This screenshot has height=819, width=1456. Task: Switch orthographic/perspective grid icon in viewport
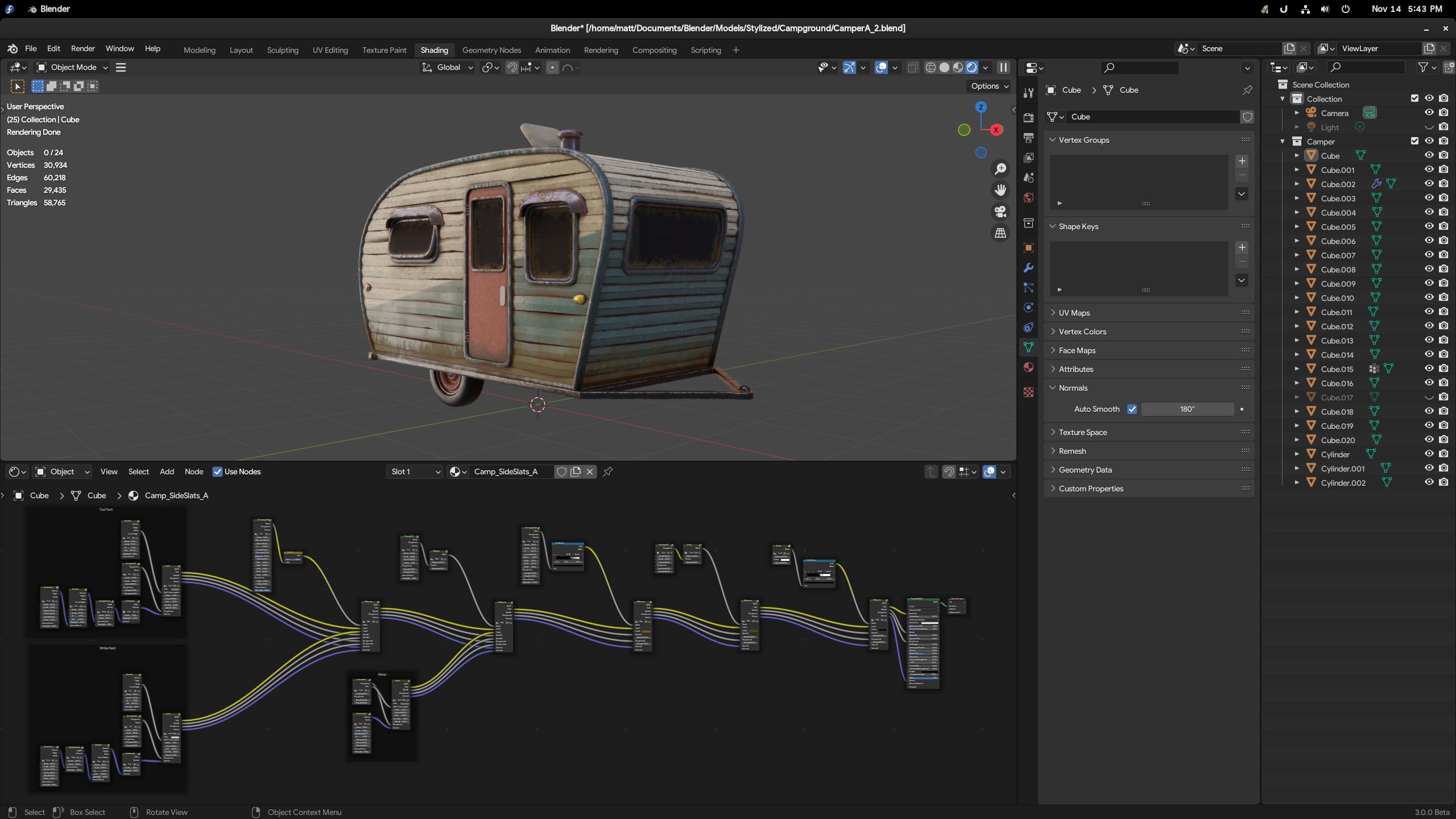tap(1000, 233)
